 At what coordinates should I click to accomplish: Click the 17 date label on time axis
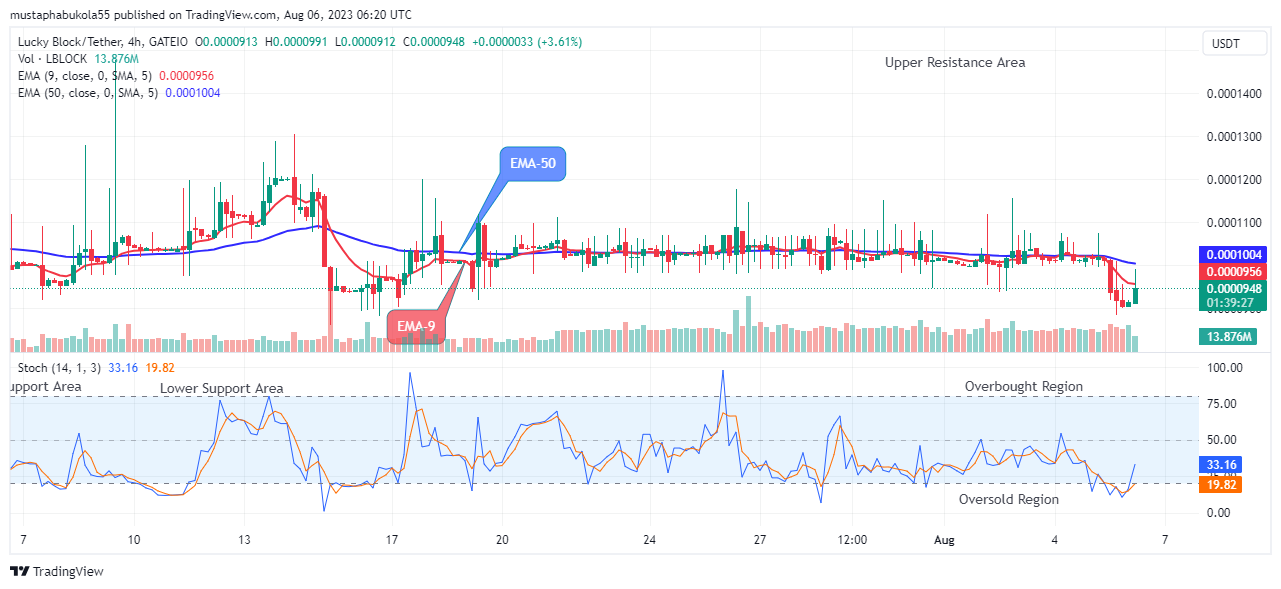392,540
